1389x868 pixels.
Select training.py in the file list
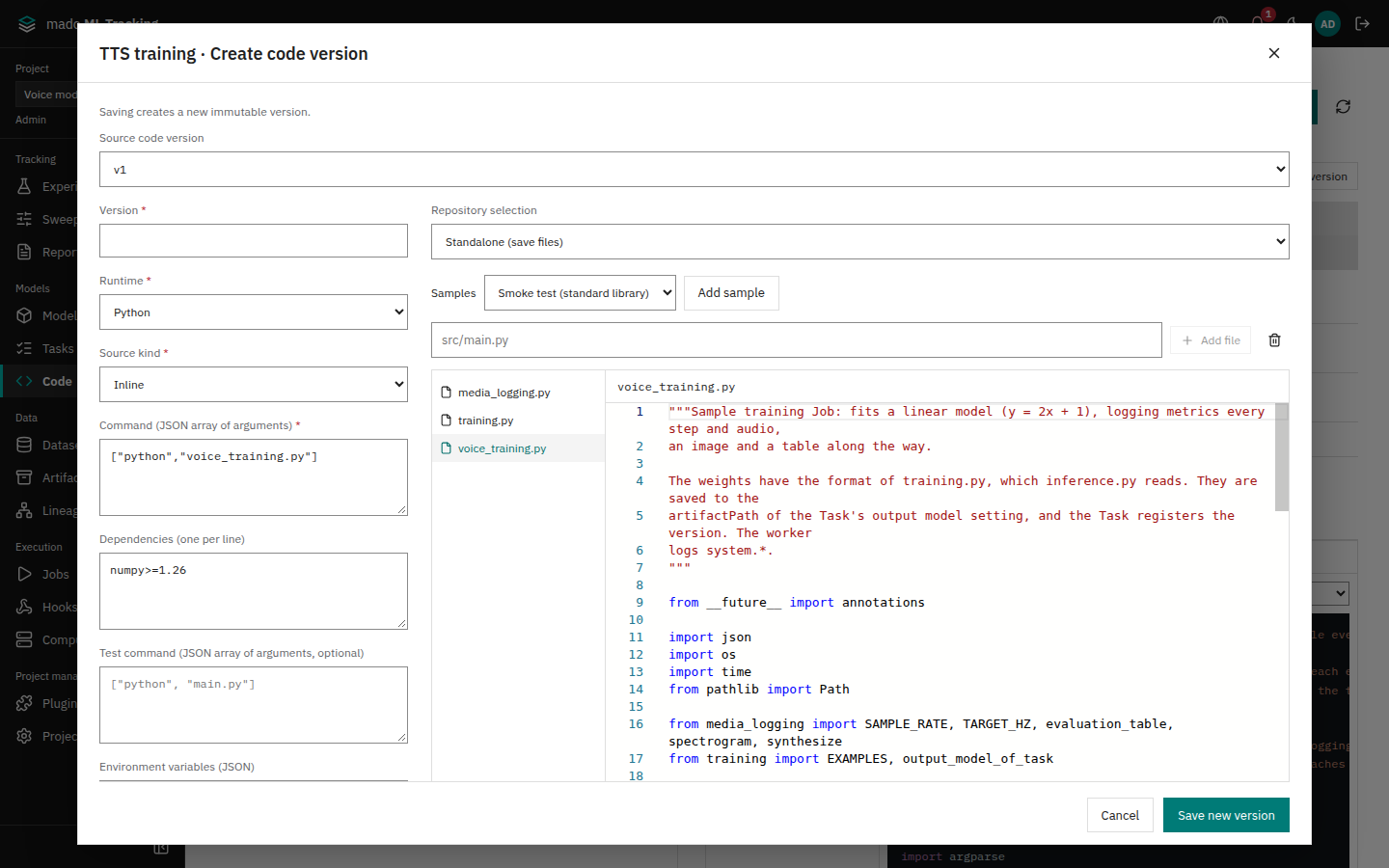518,420
